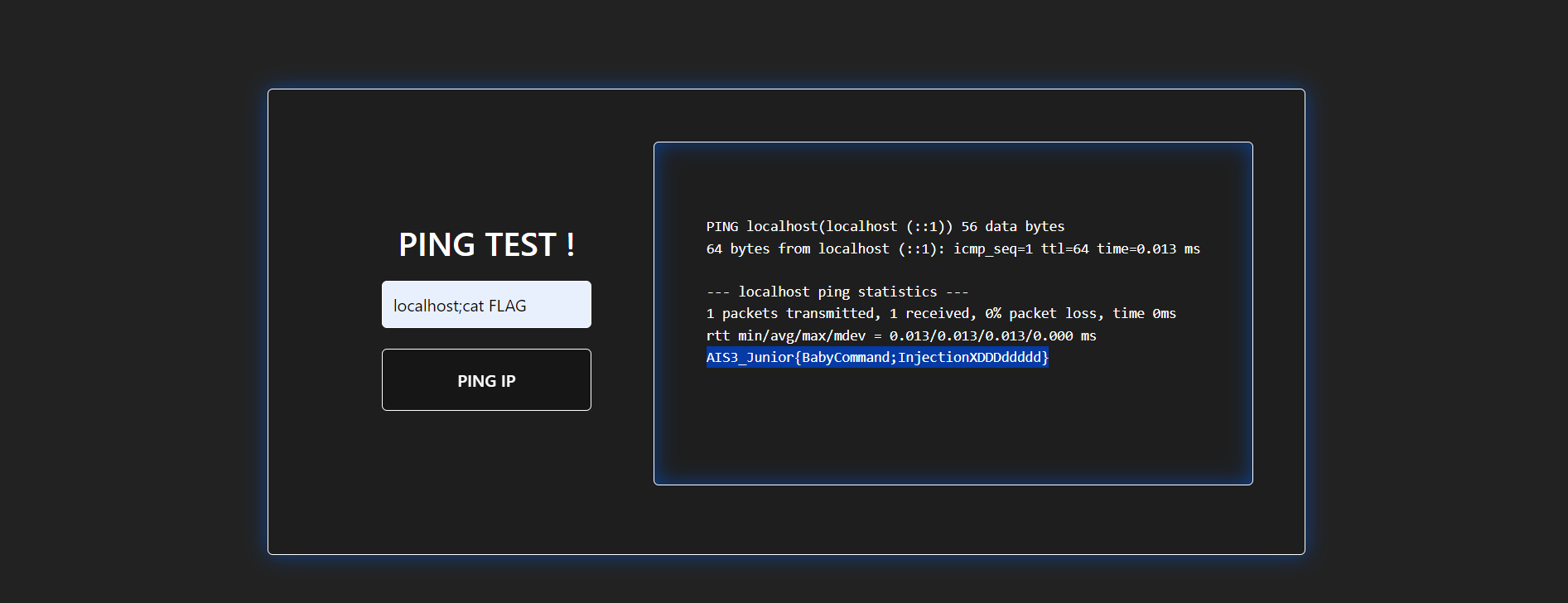
Task: Click the word FLAG in the input box
Action: pos(507,306)
